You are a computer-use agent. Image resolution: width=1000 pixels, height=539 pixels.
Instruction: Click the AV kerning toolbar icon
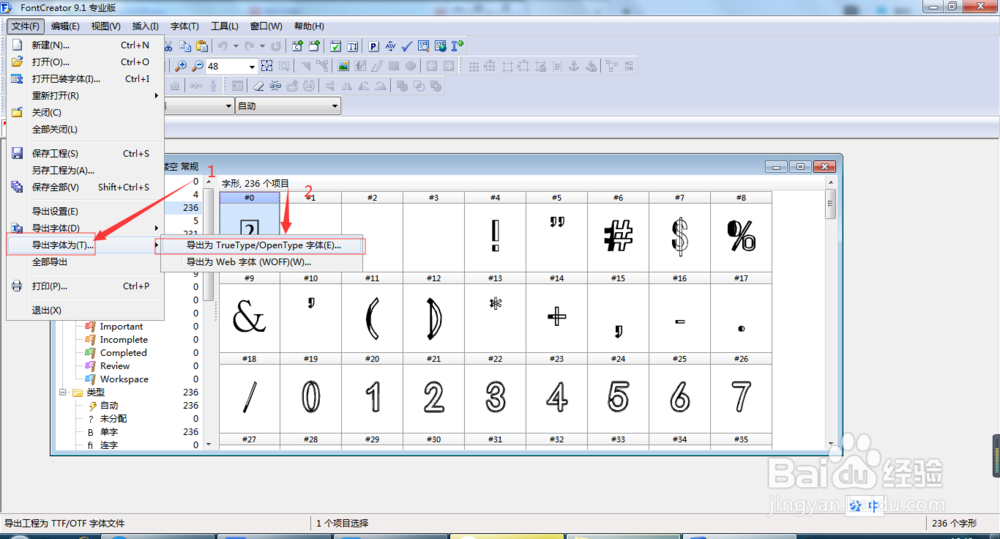click(x=390, y=46)
